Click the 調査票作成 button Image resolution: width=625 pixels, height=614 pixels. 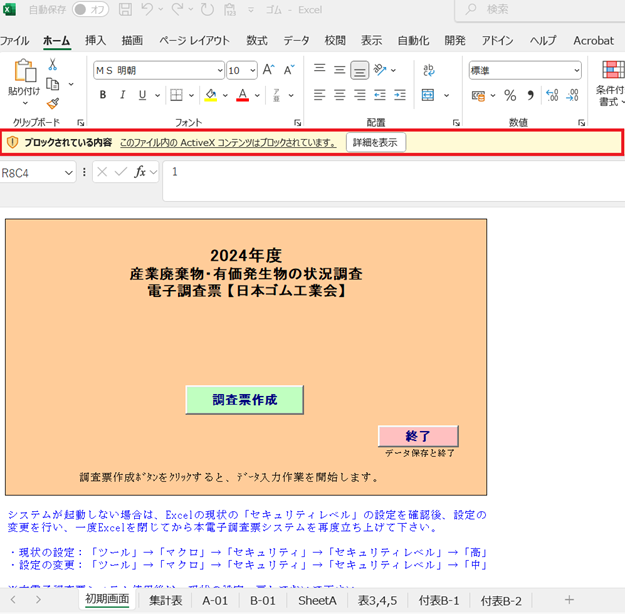[x=244, y=399]
